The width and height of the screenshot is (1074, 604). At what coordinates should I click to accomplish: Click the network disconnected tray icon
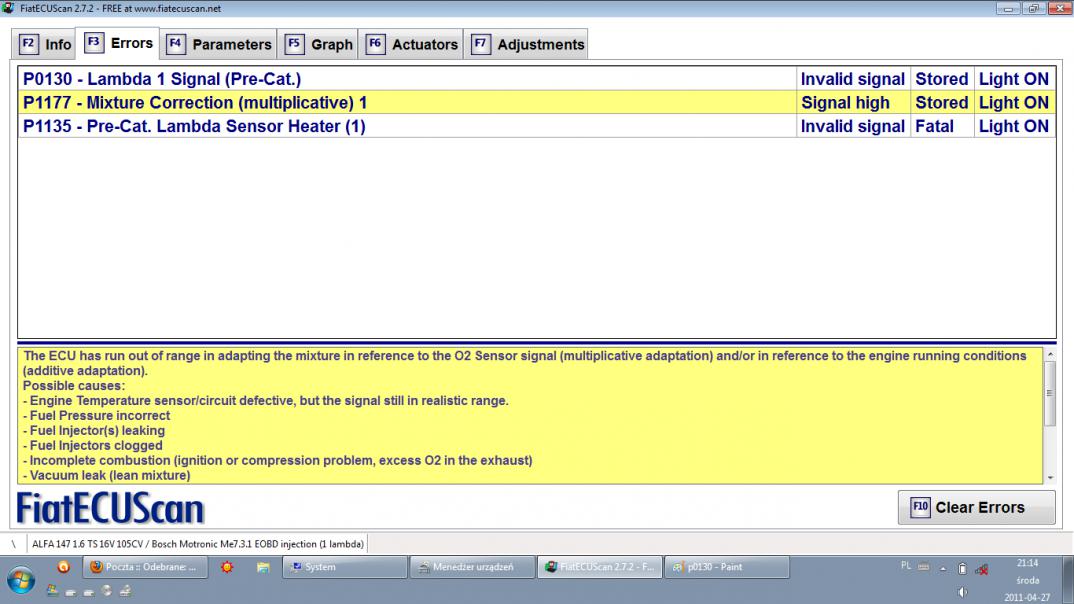coord(982,568)
